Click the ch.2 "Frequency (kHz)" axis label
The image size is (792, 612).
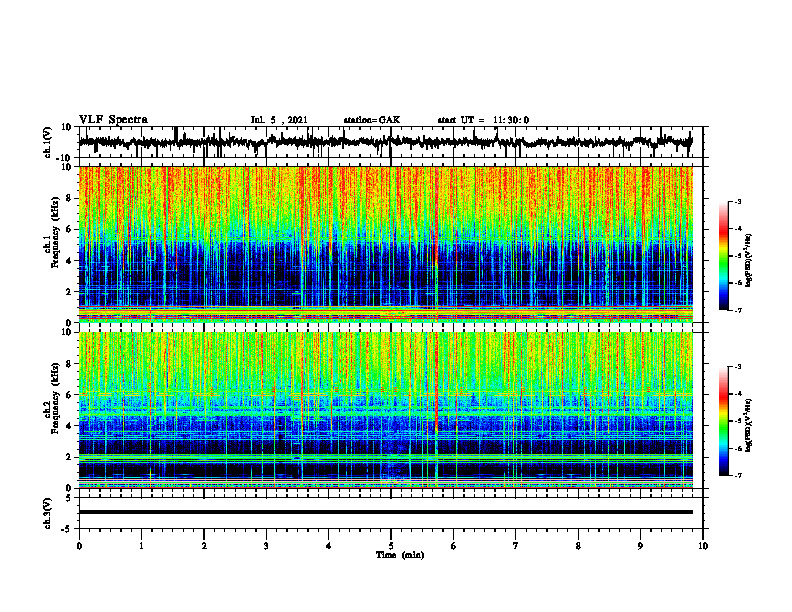coord(55,398)
